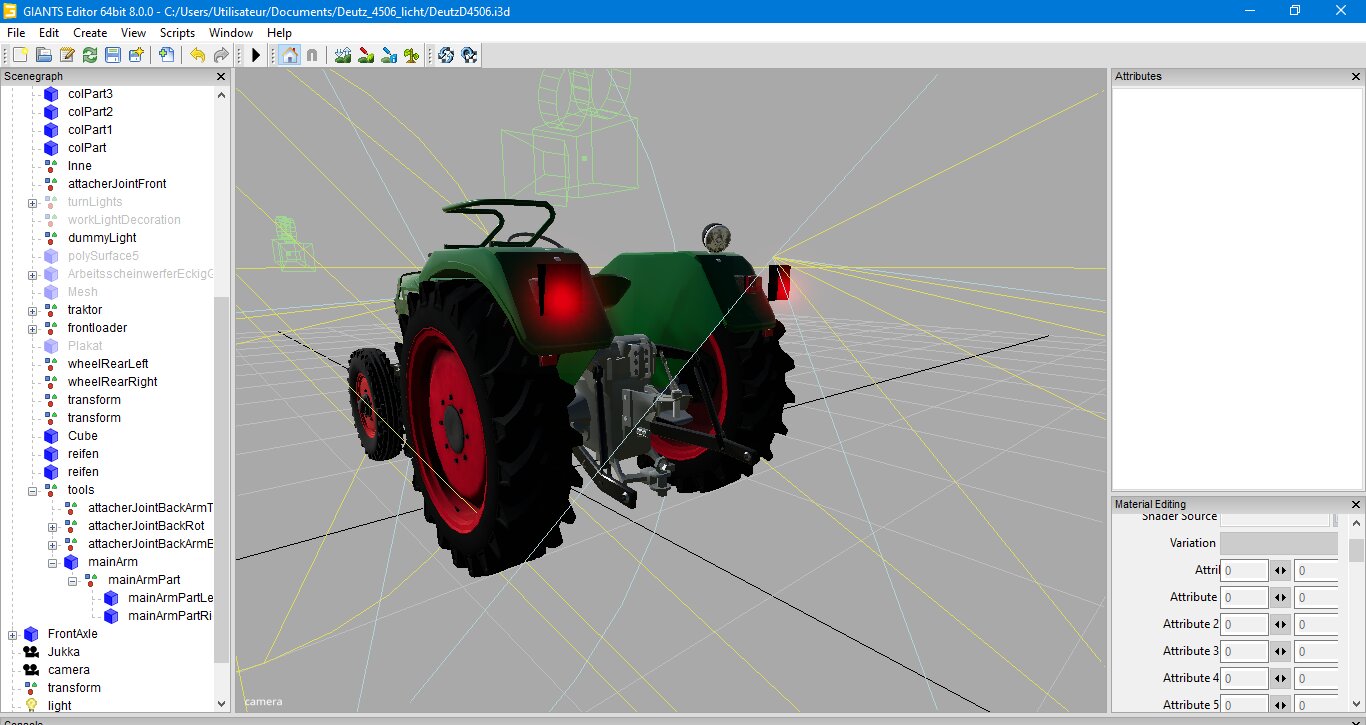Toggle the magnet snapping icon
1366x725 pixels.
312,55
